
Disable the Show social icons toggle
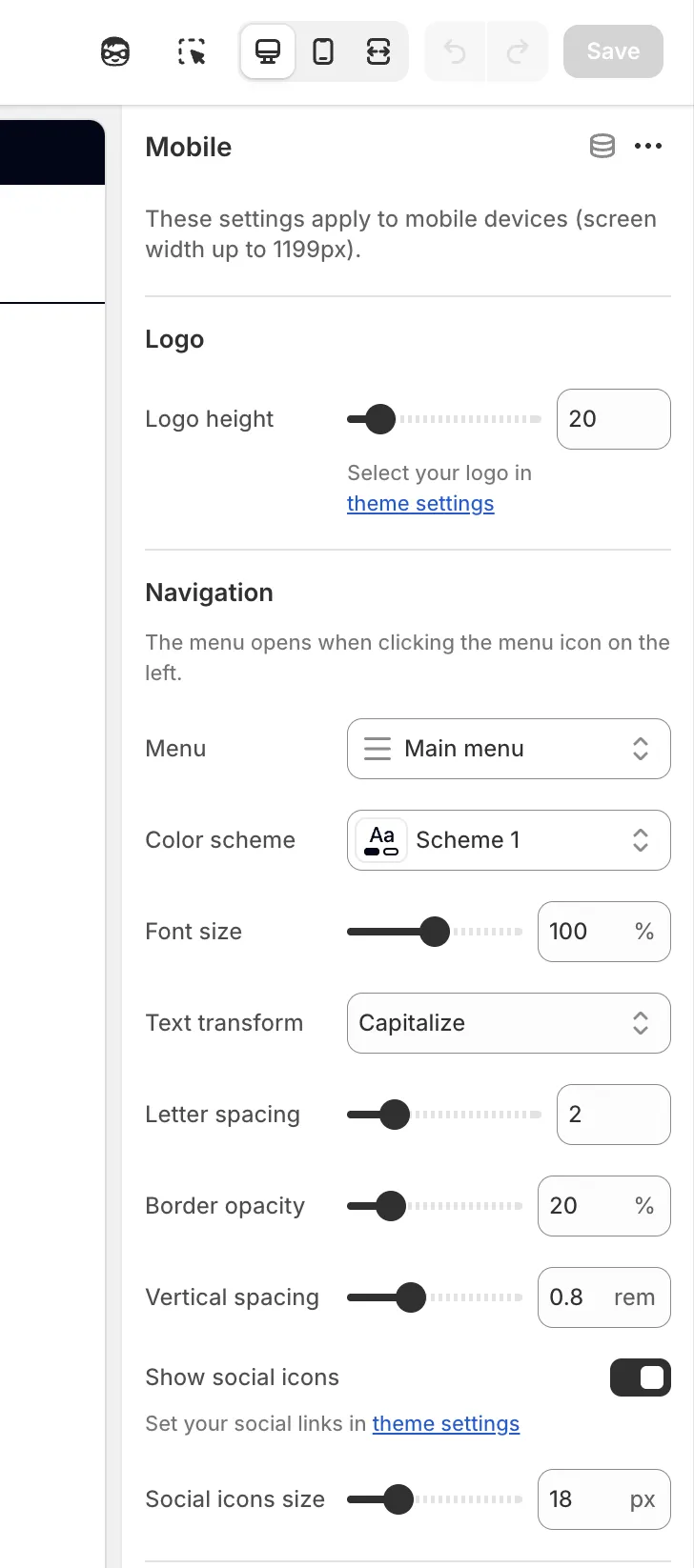pyautogui.click(x=640, y=1377)
